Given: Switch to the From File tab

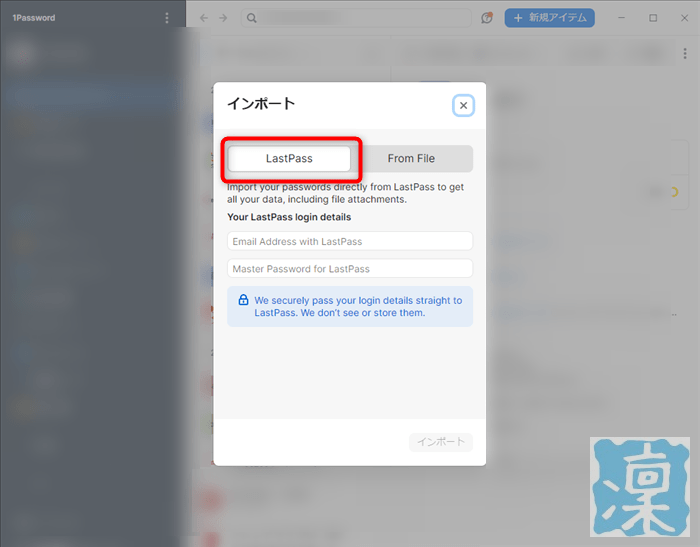Looking at the screenshot, I should coord(411,159).
